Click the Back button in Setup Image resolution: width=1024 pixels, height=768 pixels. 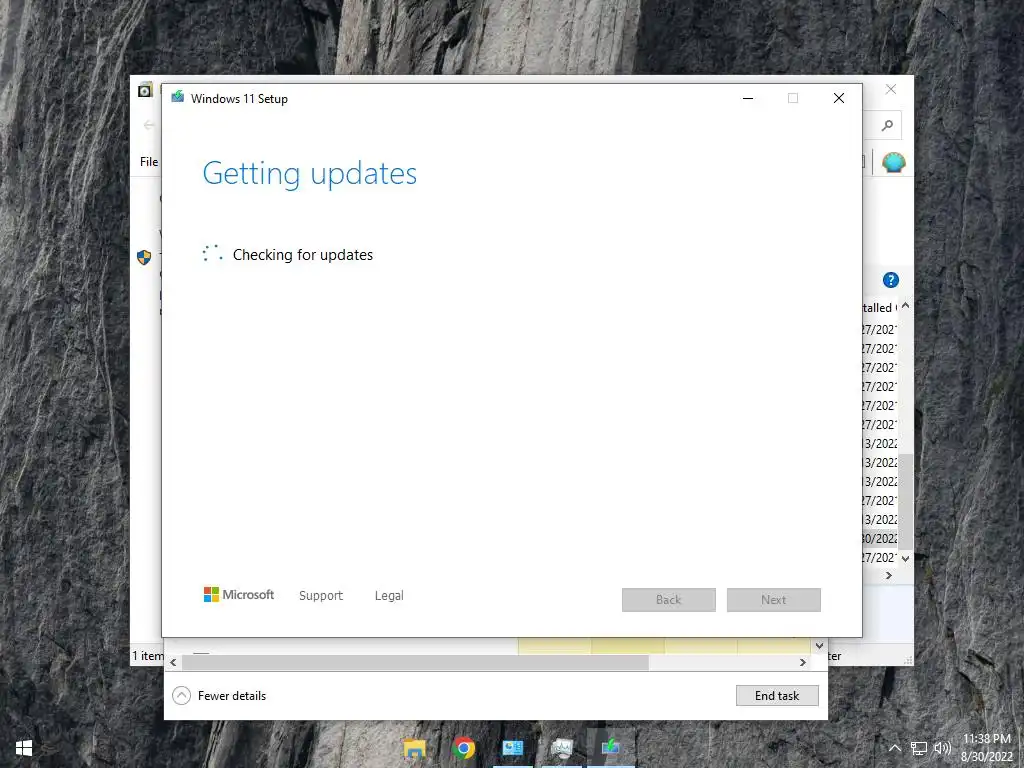[669, 600]
